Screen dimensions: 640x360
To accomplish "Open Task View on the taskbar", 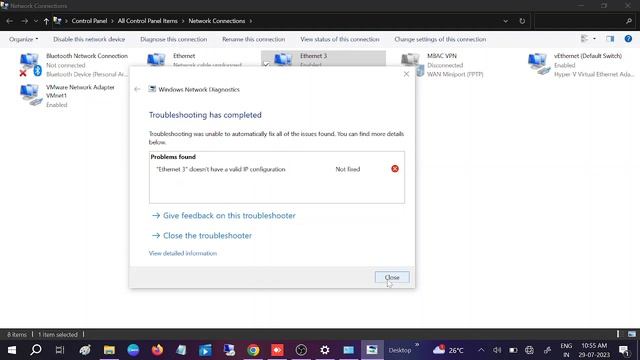I will click(60, 350).
